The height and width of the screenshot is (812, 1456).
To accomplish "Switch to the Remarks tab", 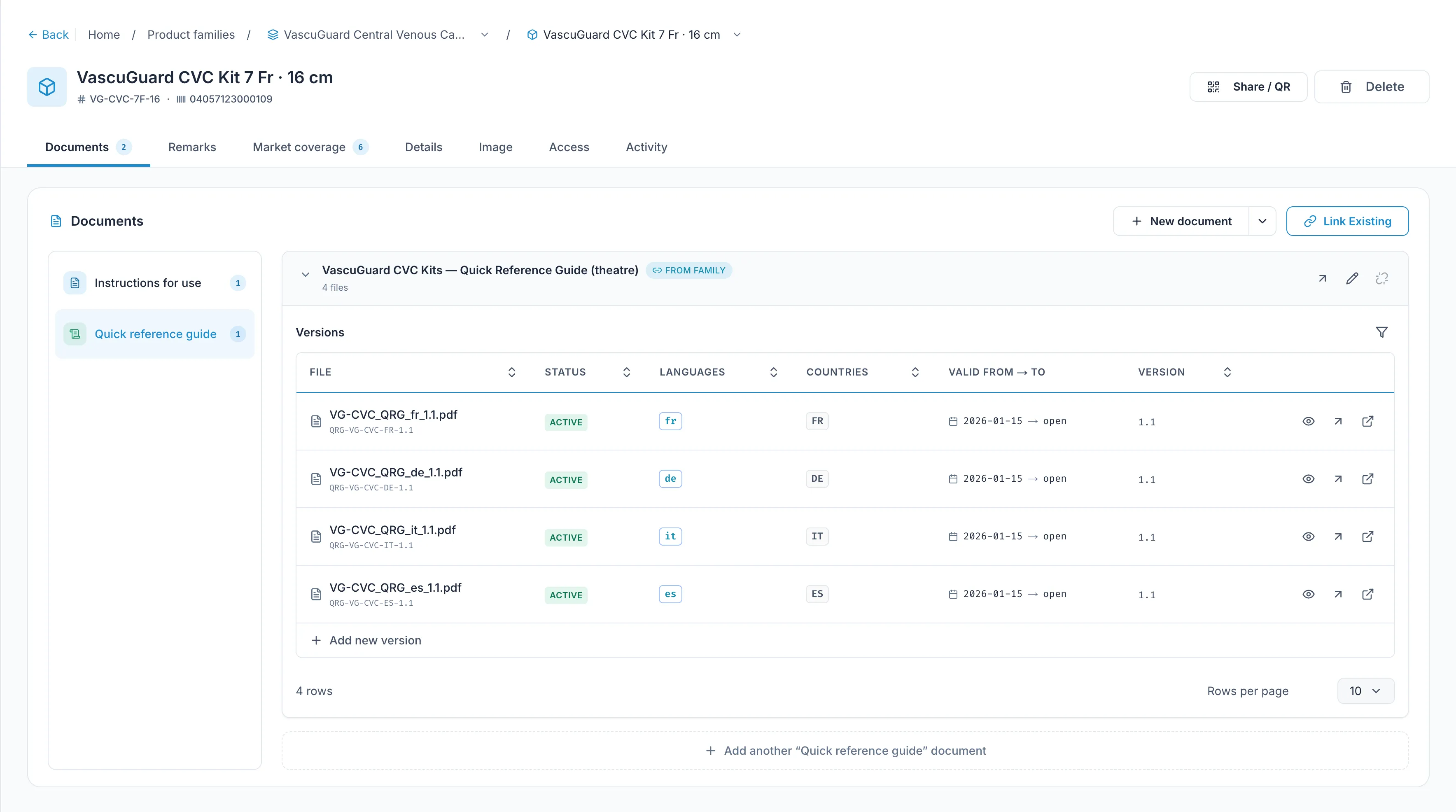I will (192, 147).
